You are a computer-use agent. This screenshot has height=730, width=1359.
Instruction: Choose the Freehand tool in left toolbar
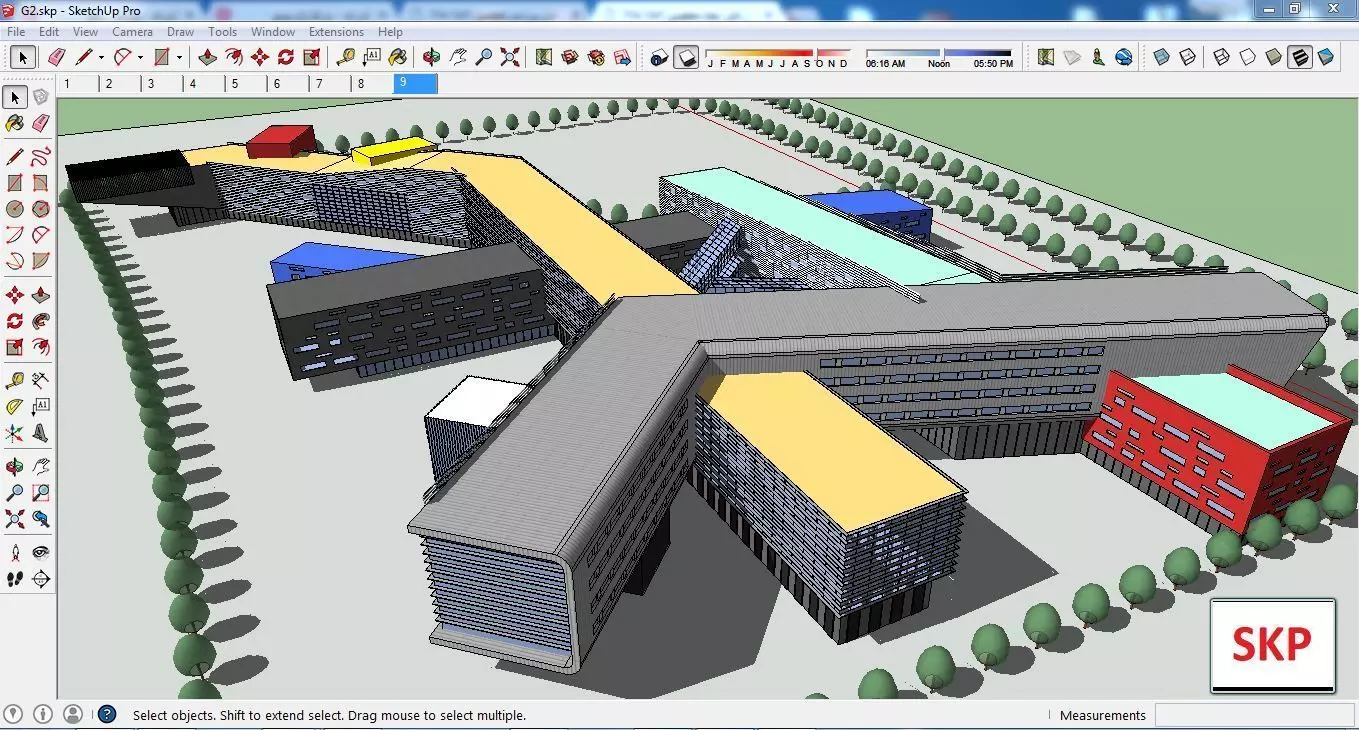pos(40,157)
